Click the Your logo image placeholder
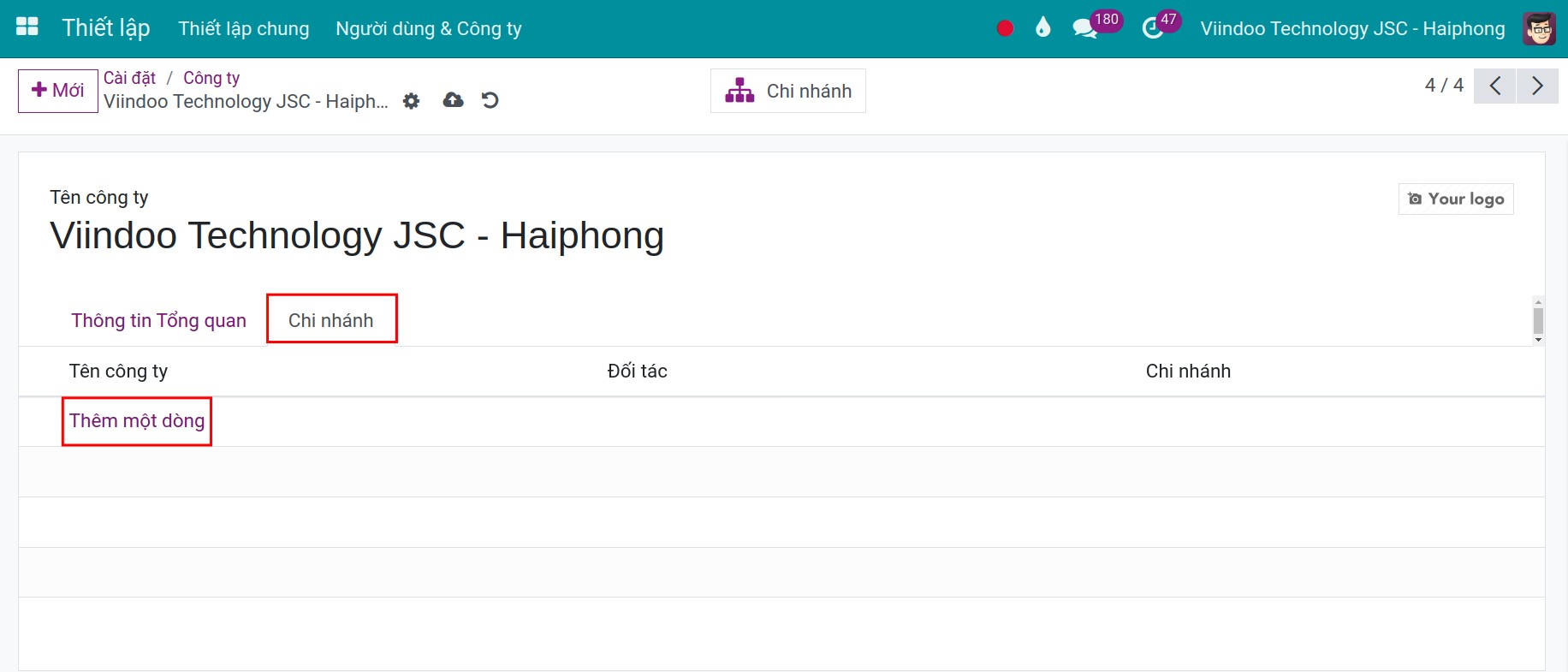 tap(1456, 199)
